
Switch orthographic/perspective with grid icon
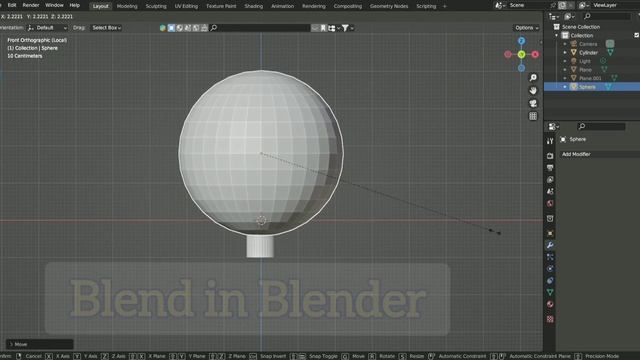(533, 116)
